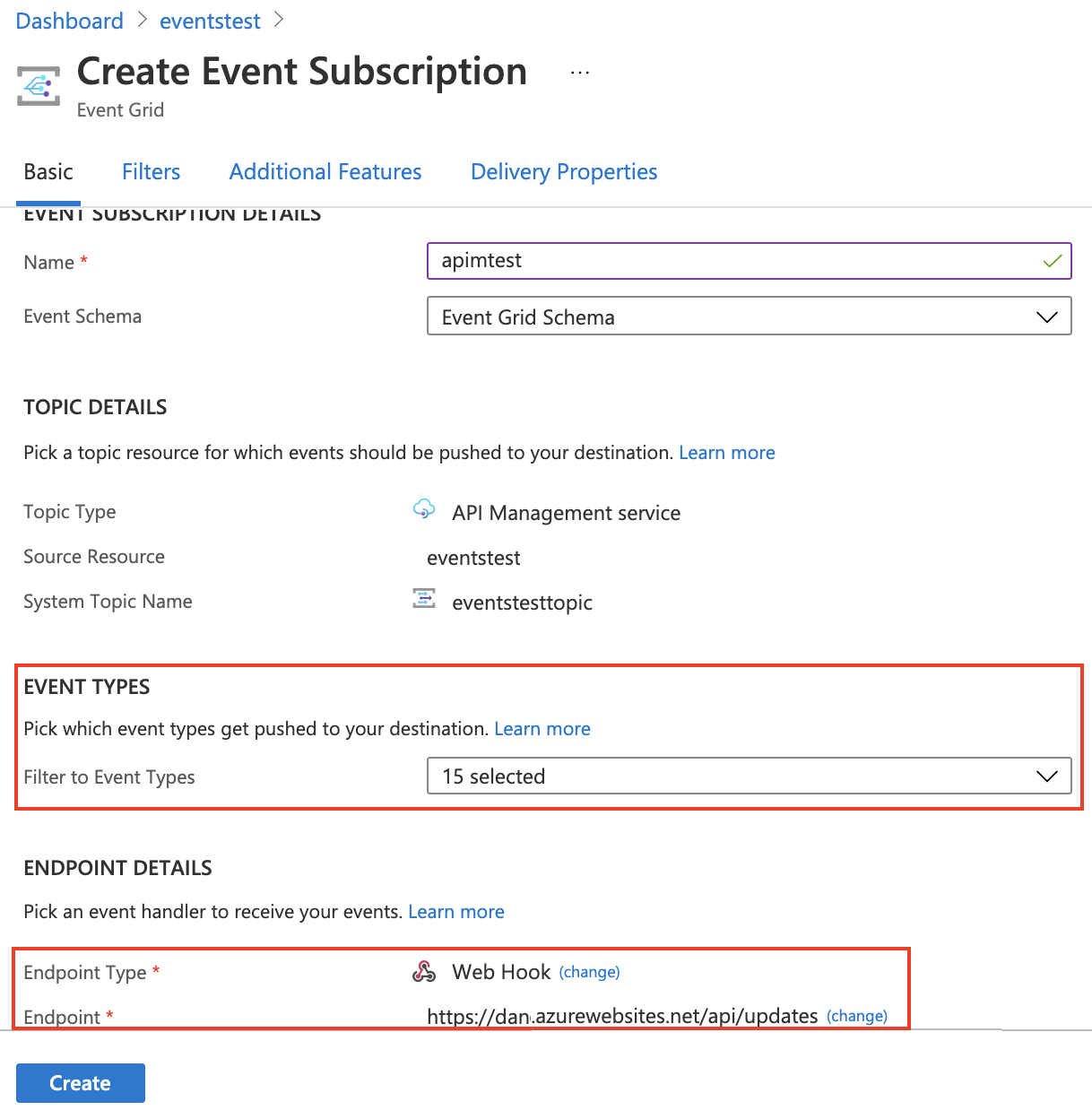Select the Additional Features tab

coord(325,171)
